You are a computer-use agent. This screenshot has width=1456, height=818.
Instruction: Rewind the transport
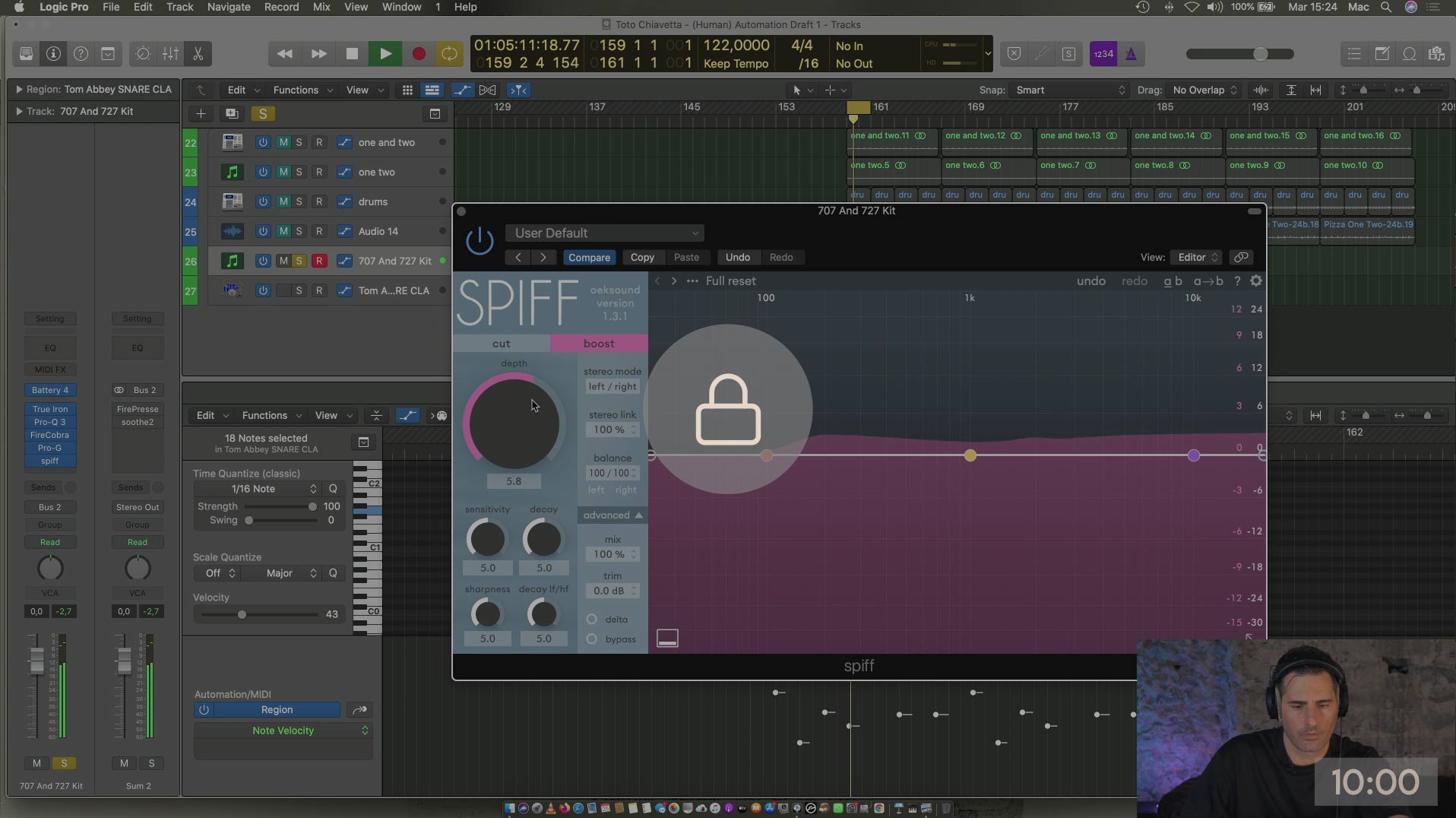click(285, 54)
